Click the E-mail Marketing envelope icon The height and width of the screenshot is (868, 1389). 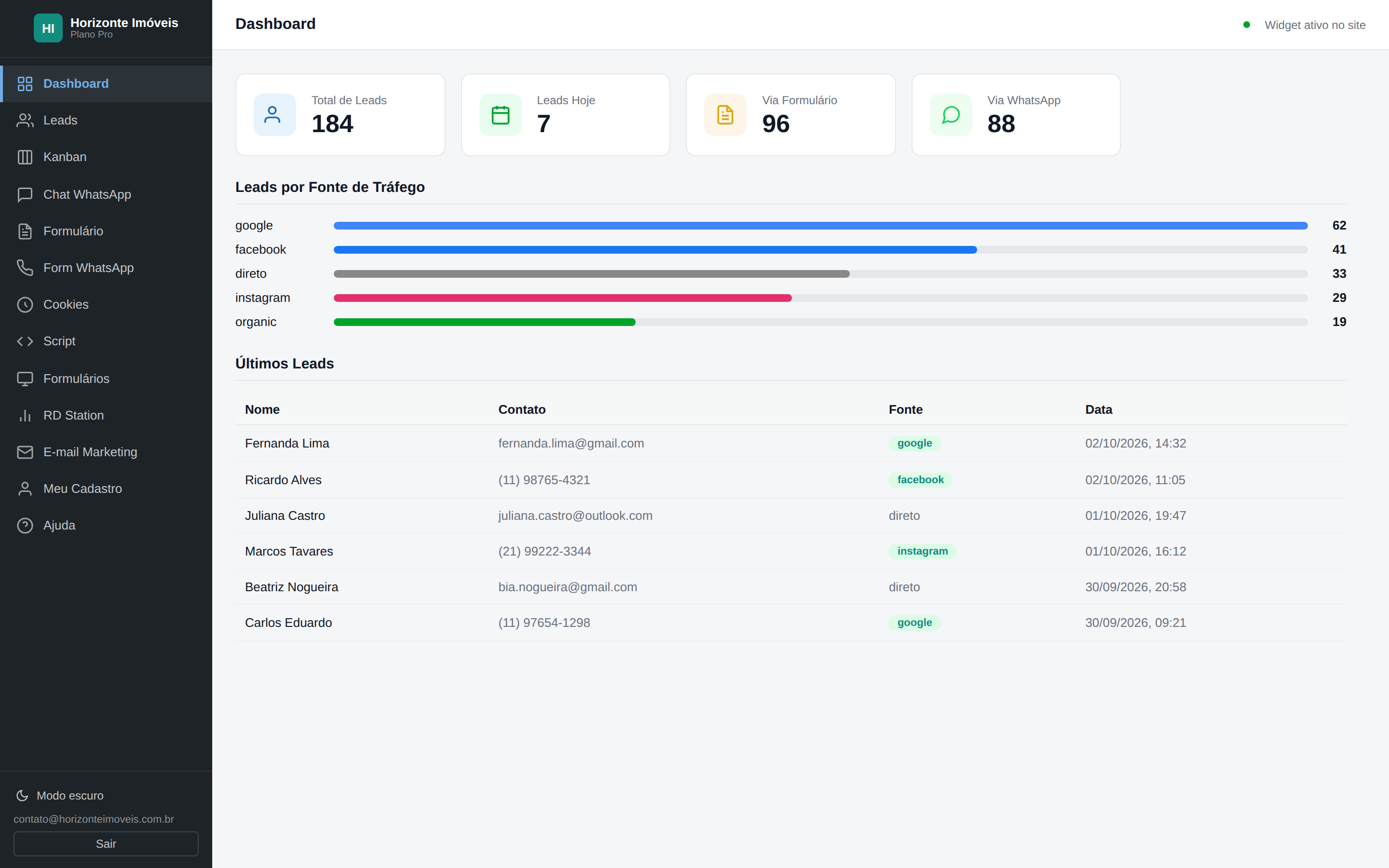pos(25,452)
